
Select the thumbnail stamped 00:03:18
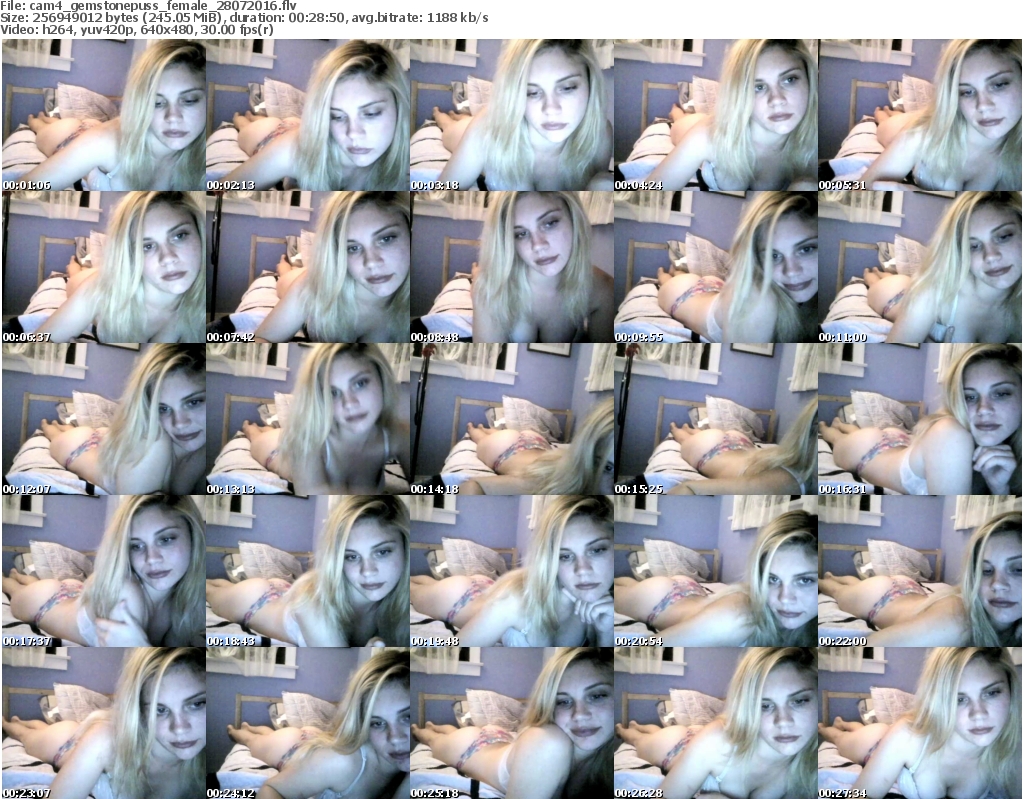[x=511, y=115]
